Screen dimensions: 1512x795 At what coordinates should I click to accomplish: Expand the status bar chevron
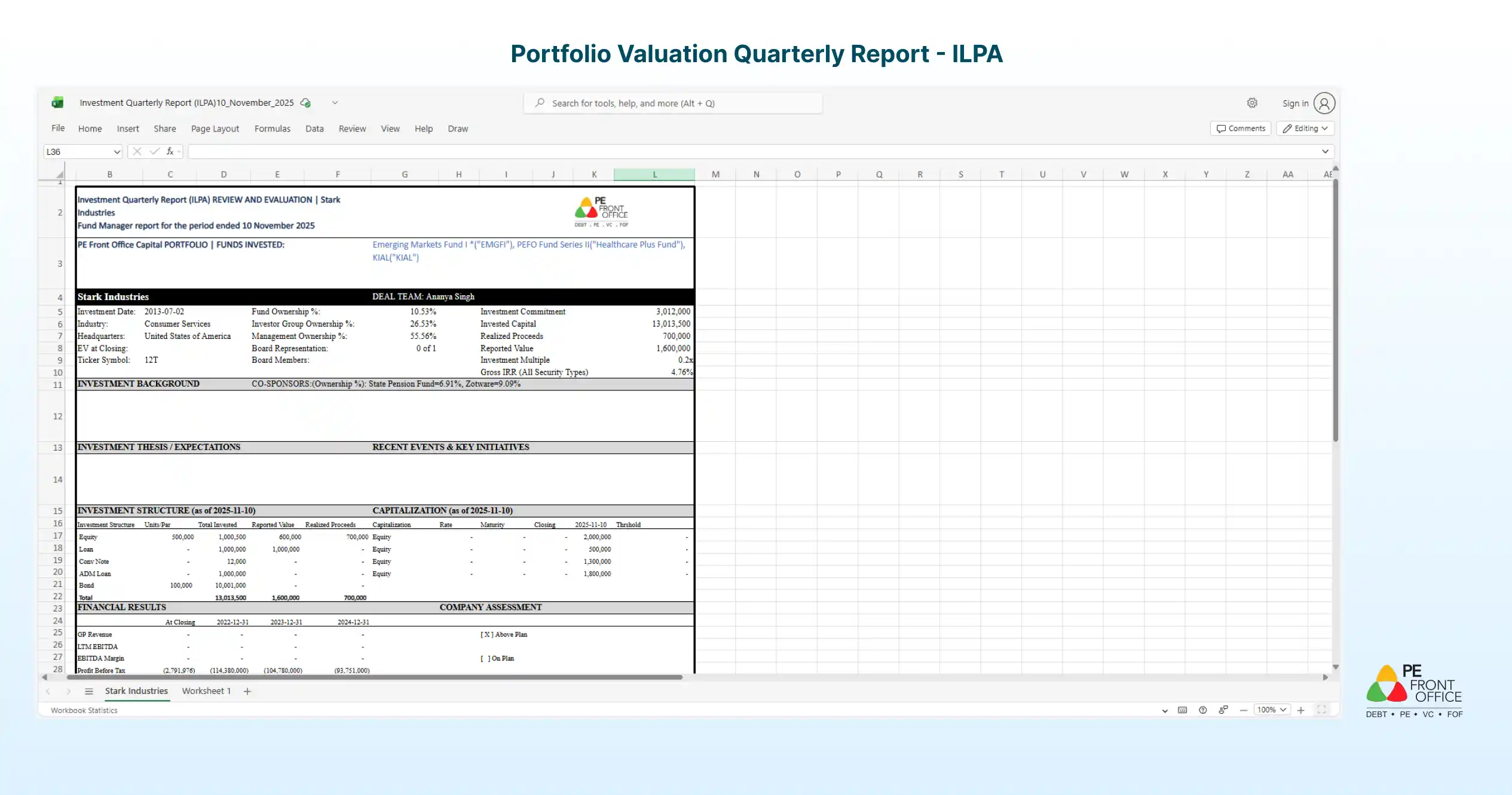(x=1164, y=710)
